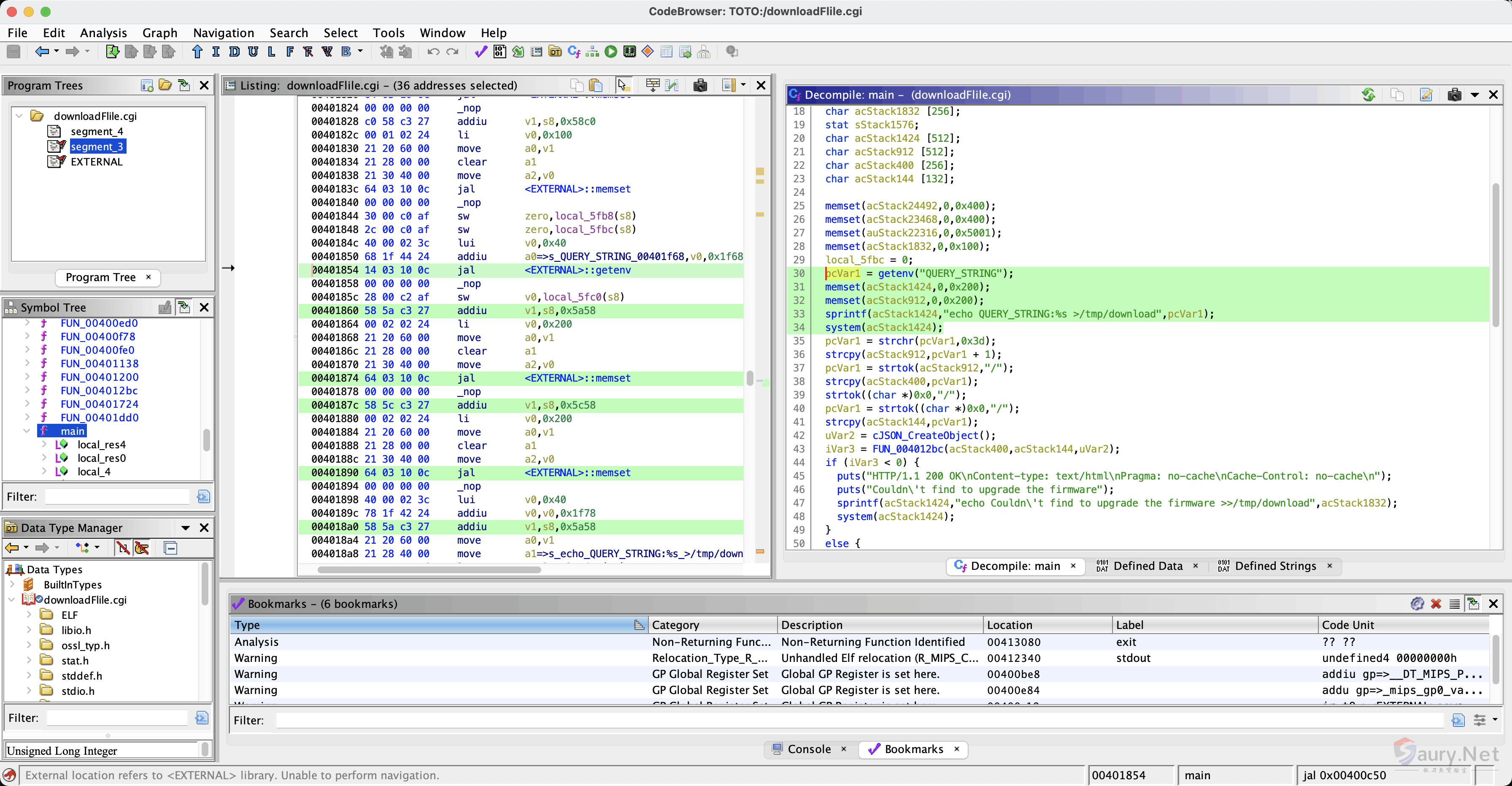The image size is (1512, 786).
Task: Collapse the main function node
Action: coord(27,431)
